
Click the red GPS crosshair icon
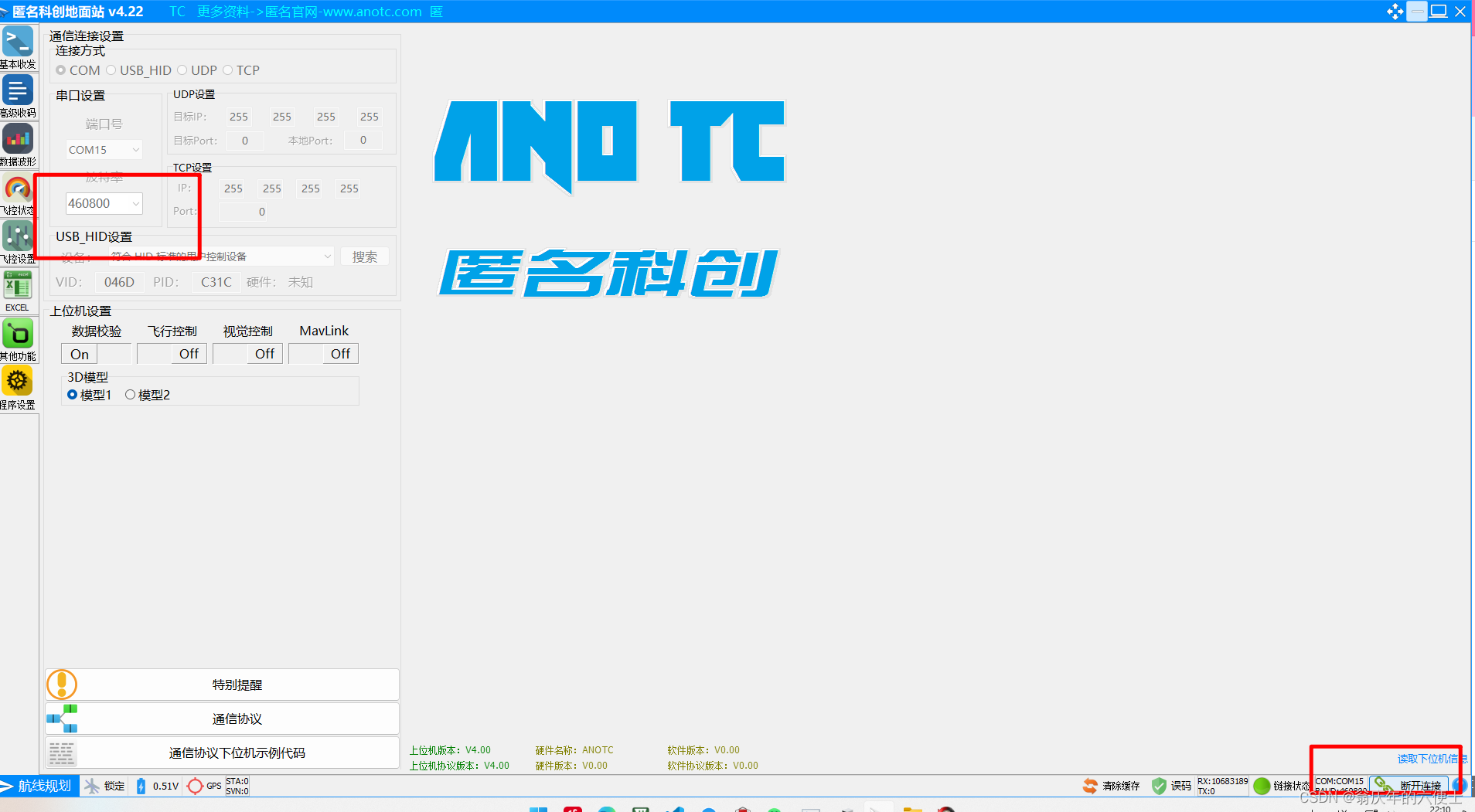coord(195,786)
